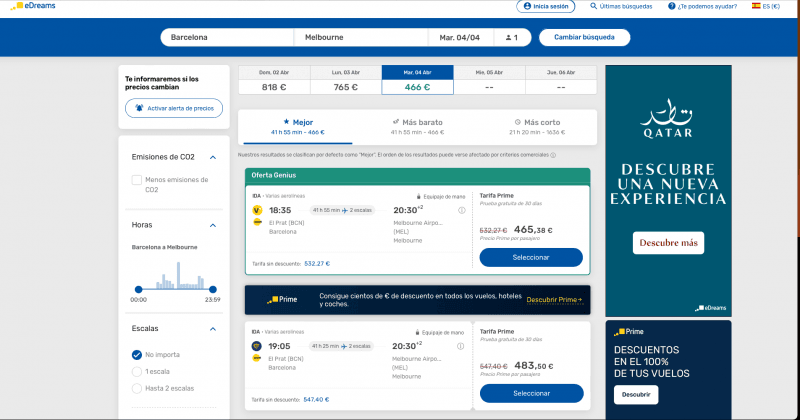Select the 1 escala option
Screen dimensions: 800x420
137,372
